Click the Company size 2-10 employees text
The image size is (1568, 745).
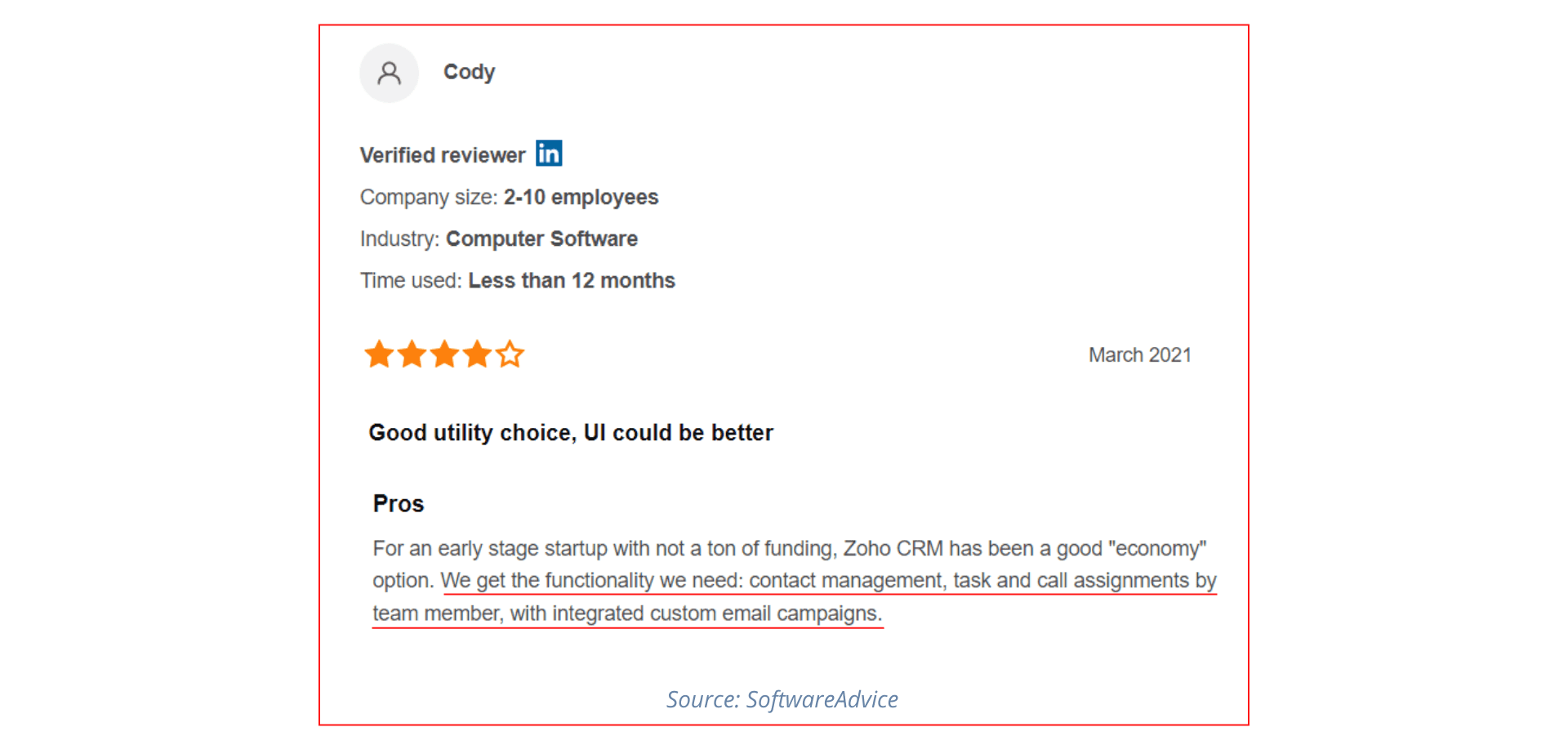point(509,198)
